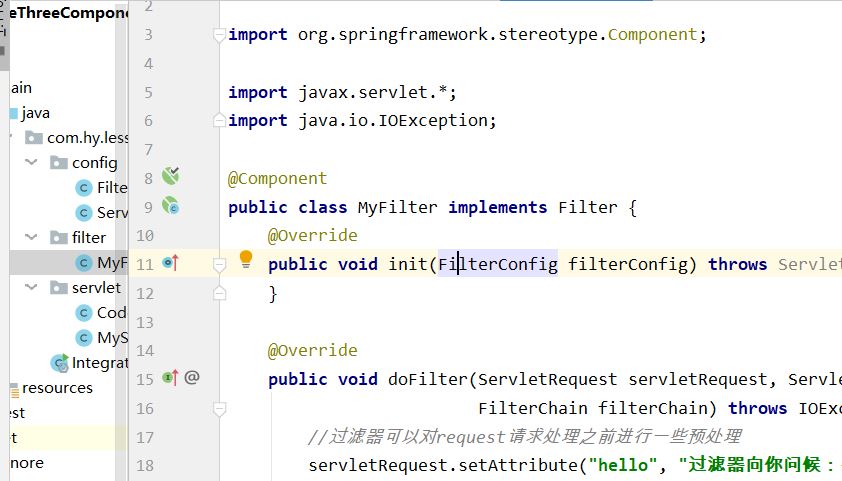Click the doFilter method name on line 15
The image size is (842, 481).
(428, 380)
